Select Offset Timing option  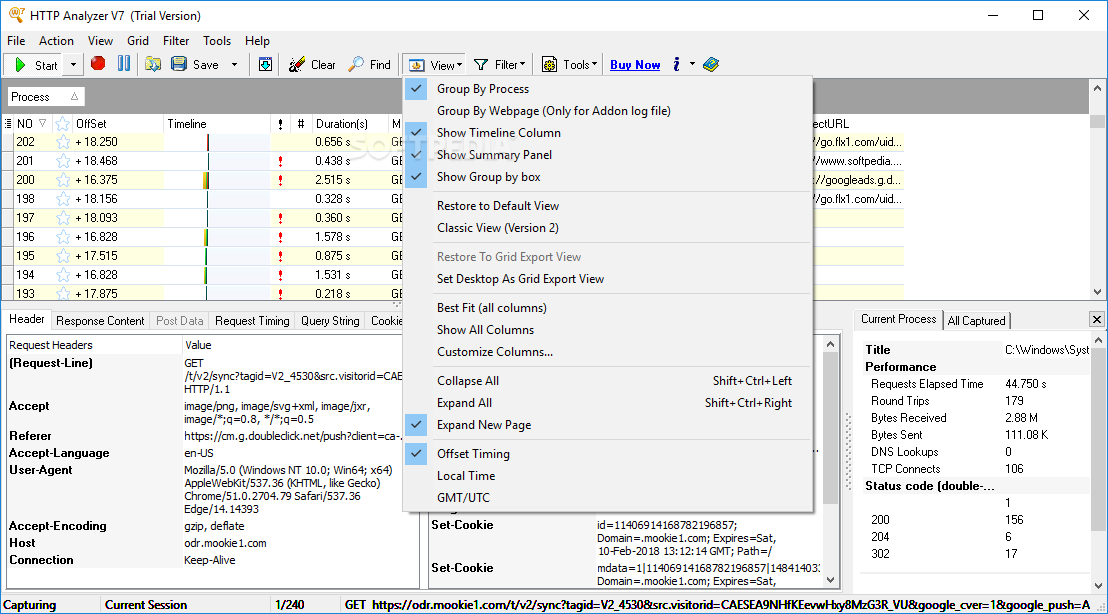473,454
